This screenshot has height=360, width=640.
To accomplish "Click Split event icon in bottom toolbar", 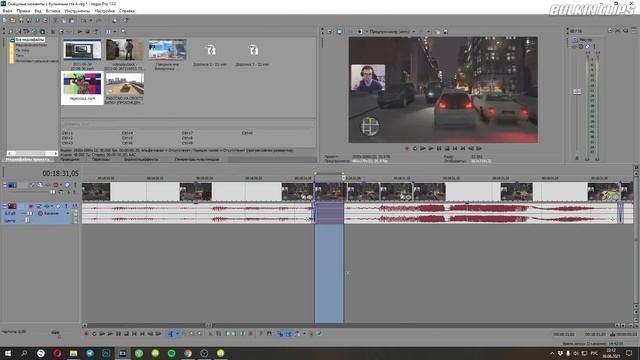I will [x=242, y=333].
